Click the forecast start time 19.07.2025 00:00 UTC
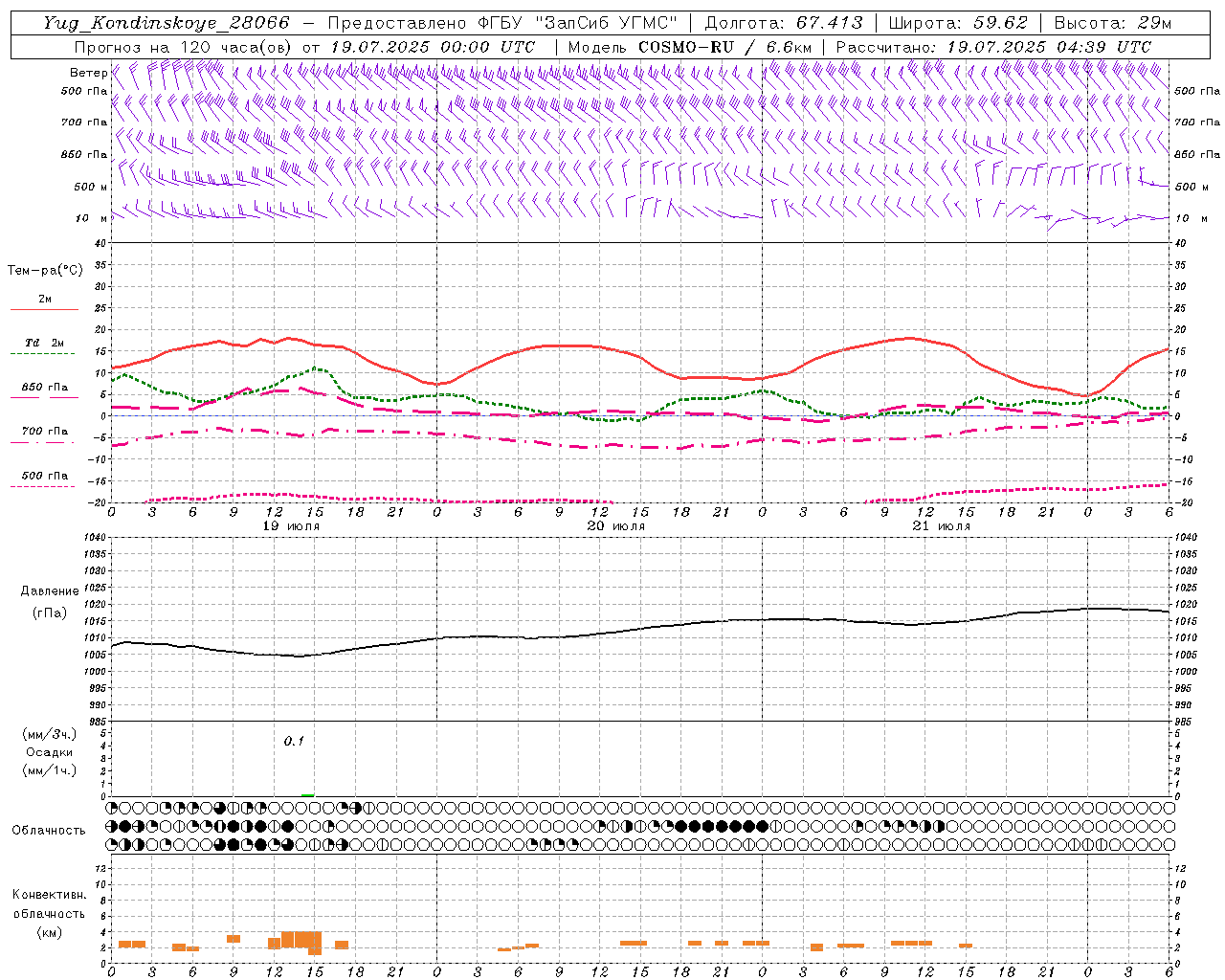The image size is (1225, 980). pyautogui.click(x=433, y=47)
